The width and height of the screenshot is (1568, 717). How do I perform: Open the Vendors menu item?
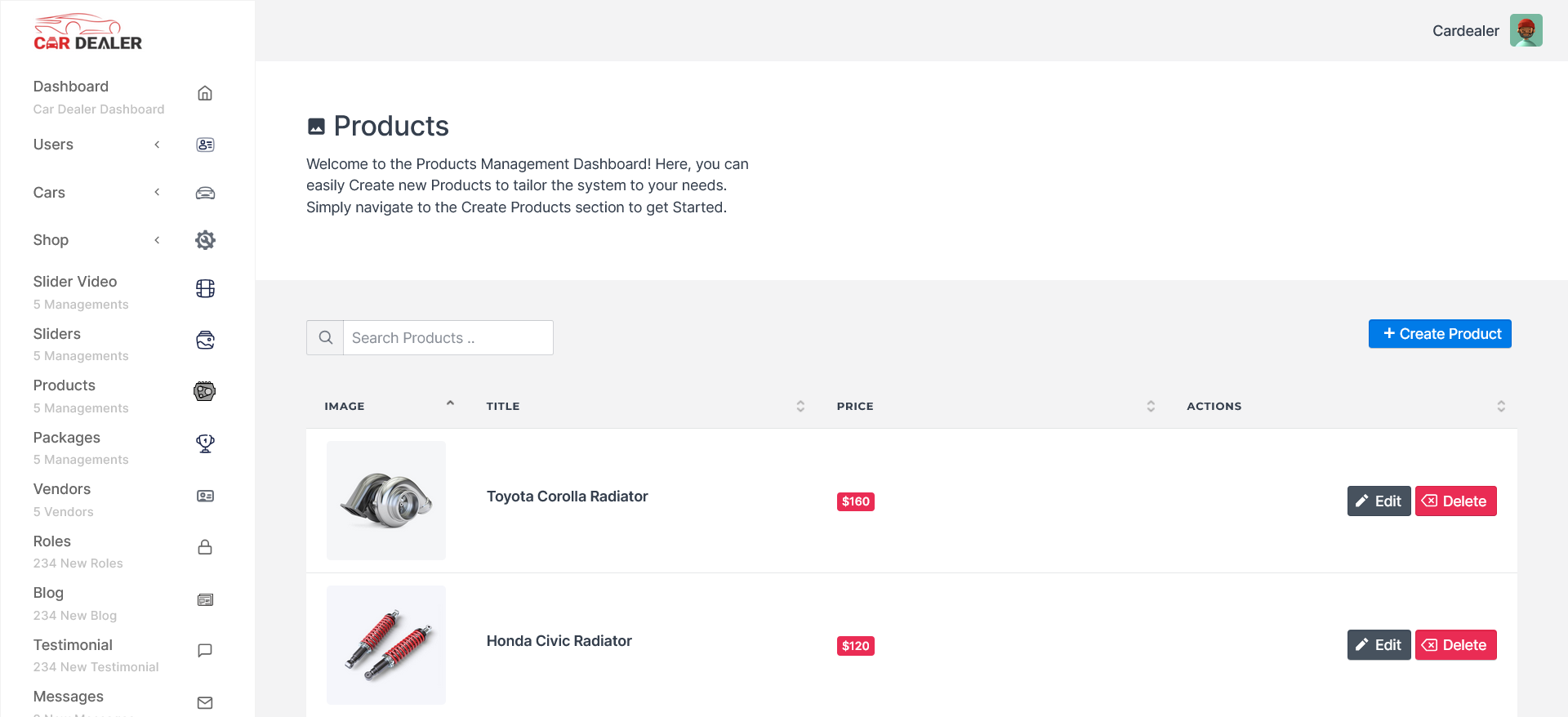[62, 489]
